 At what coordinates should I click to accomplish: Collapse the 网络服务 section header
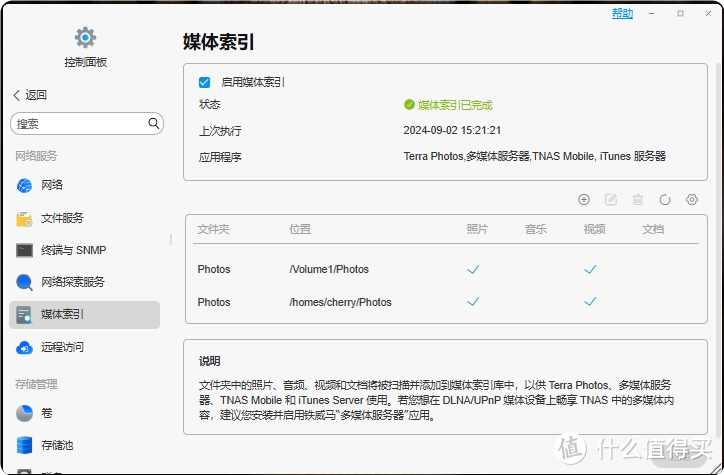click(36, 156)
